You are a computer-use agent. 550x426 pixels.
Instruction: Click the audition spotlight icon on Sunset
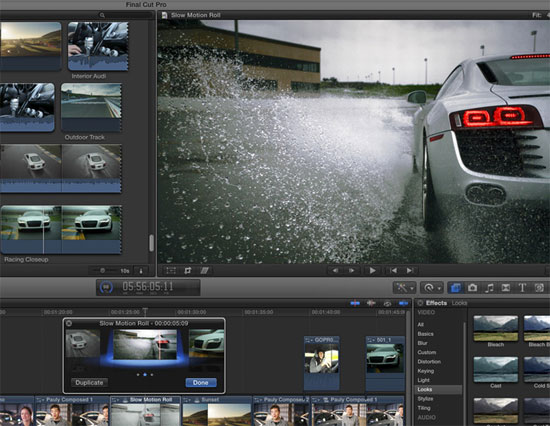197,400
